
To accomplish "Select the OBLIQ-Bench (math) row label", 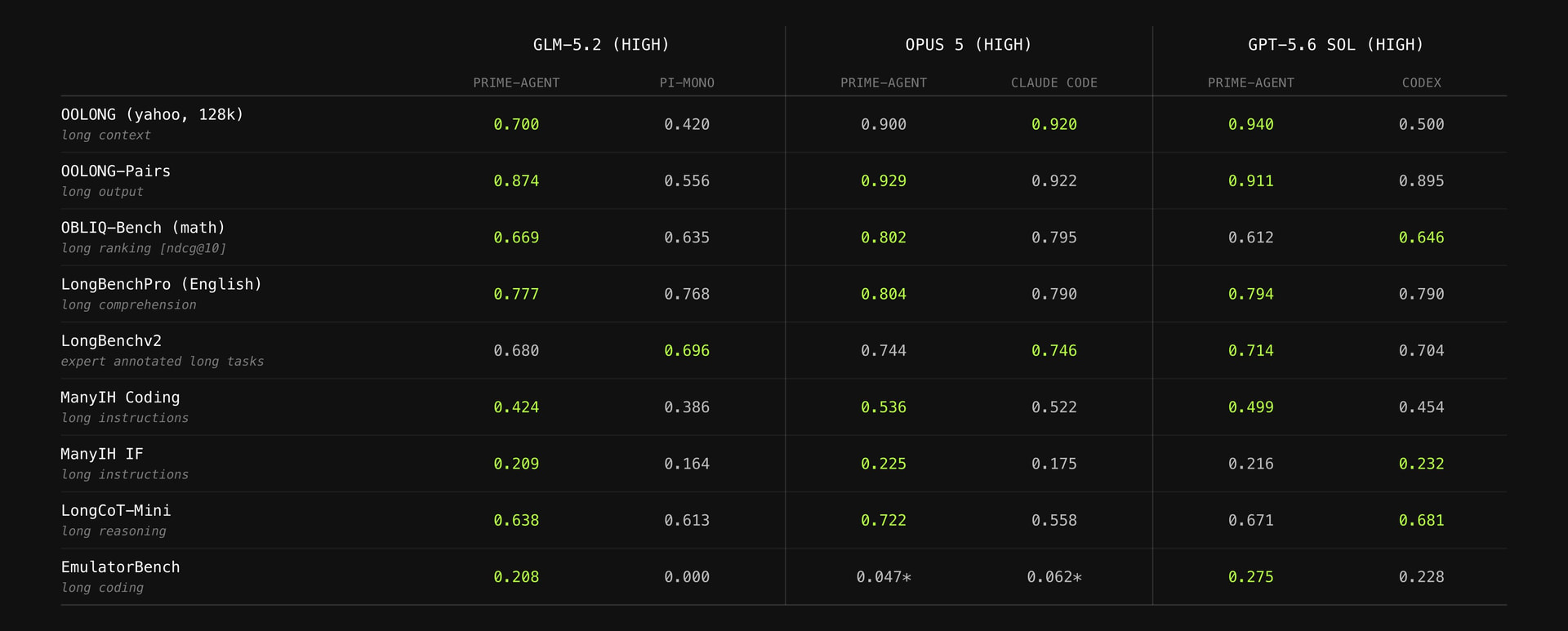I will click(x=143, y=228).
